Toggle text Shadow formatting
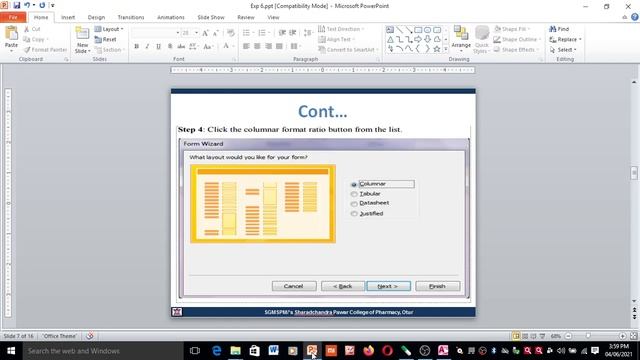Screen dimensions: 640x360 (x=170, y=47)
